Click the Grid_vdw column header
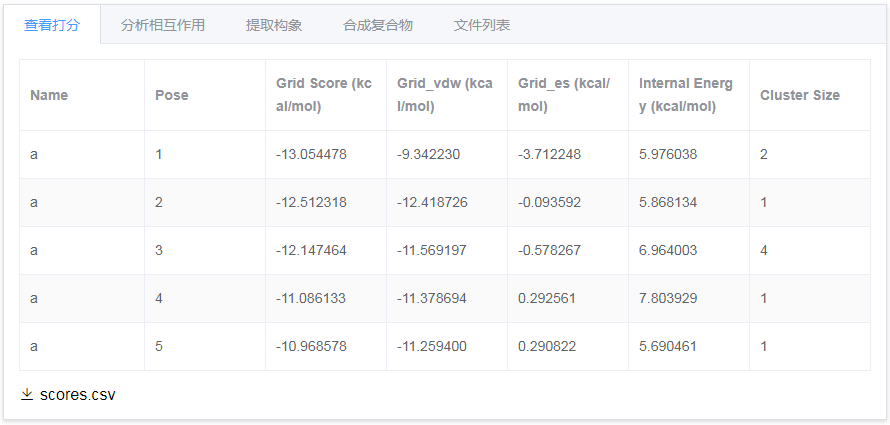This screenshot has height=425, width=890. coord(445,95)
